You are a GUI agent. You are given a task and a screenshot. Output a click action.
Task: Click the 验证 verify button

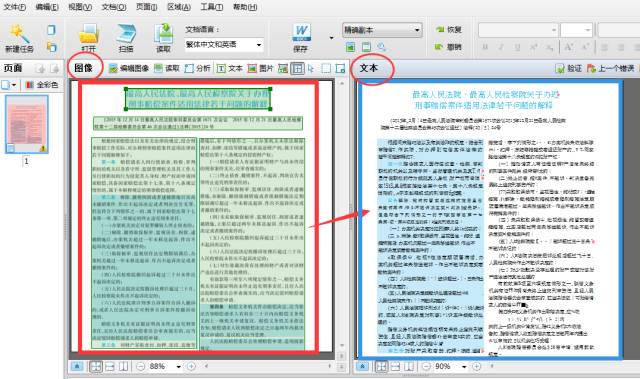point(568,68)
